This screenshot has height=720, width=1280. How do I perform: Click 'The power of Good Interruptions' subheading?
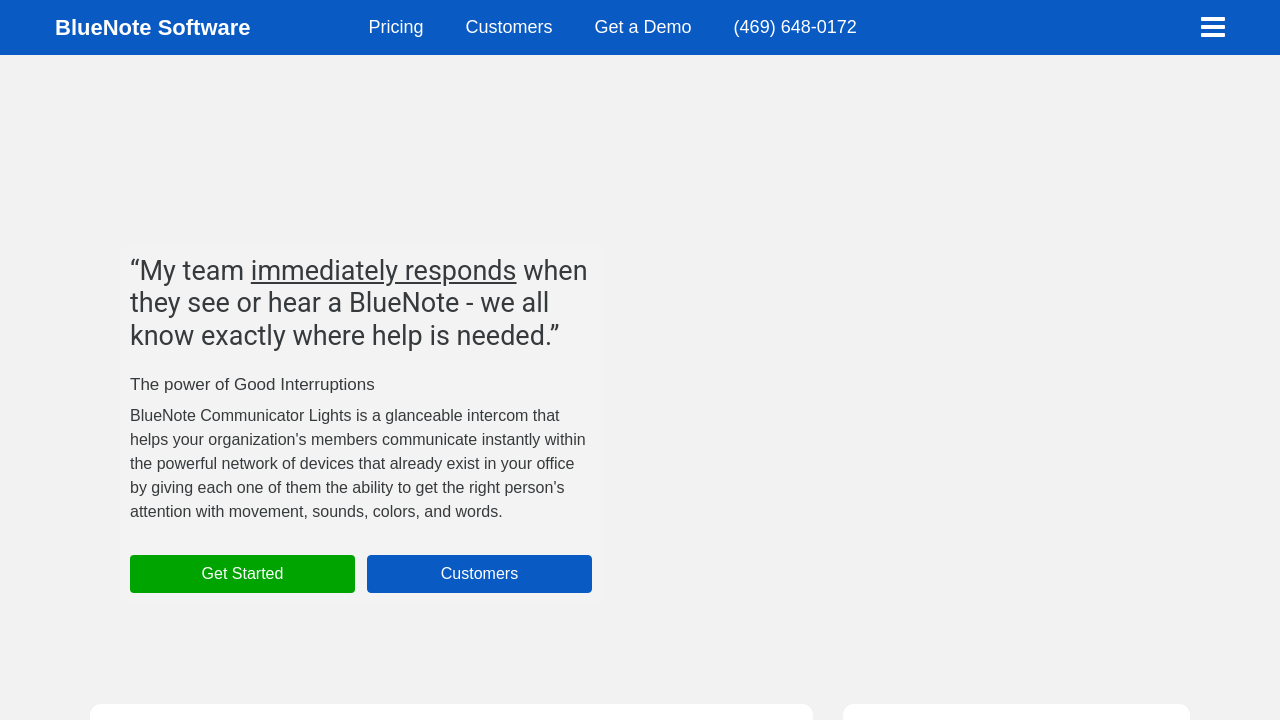pyautogui.click(x=252, y=385)
